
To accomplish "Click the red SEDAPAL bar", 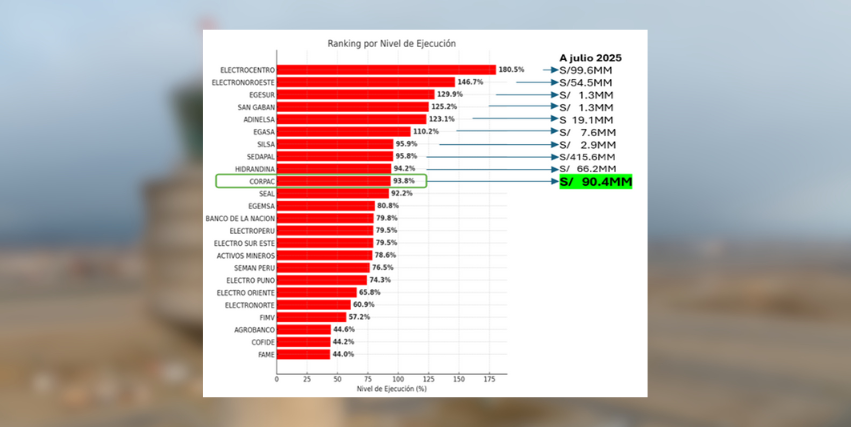I will coord(335,156).
